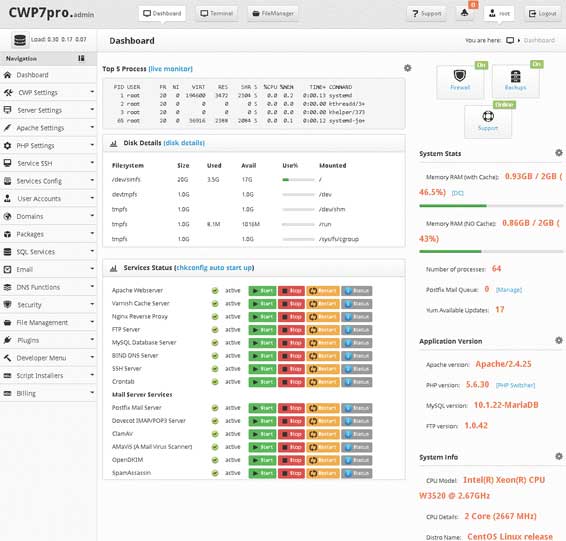The width and height of the screenshot is (566, 541).
Task: Check Status of MySQL Database Server
Action: (357, 343)
